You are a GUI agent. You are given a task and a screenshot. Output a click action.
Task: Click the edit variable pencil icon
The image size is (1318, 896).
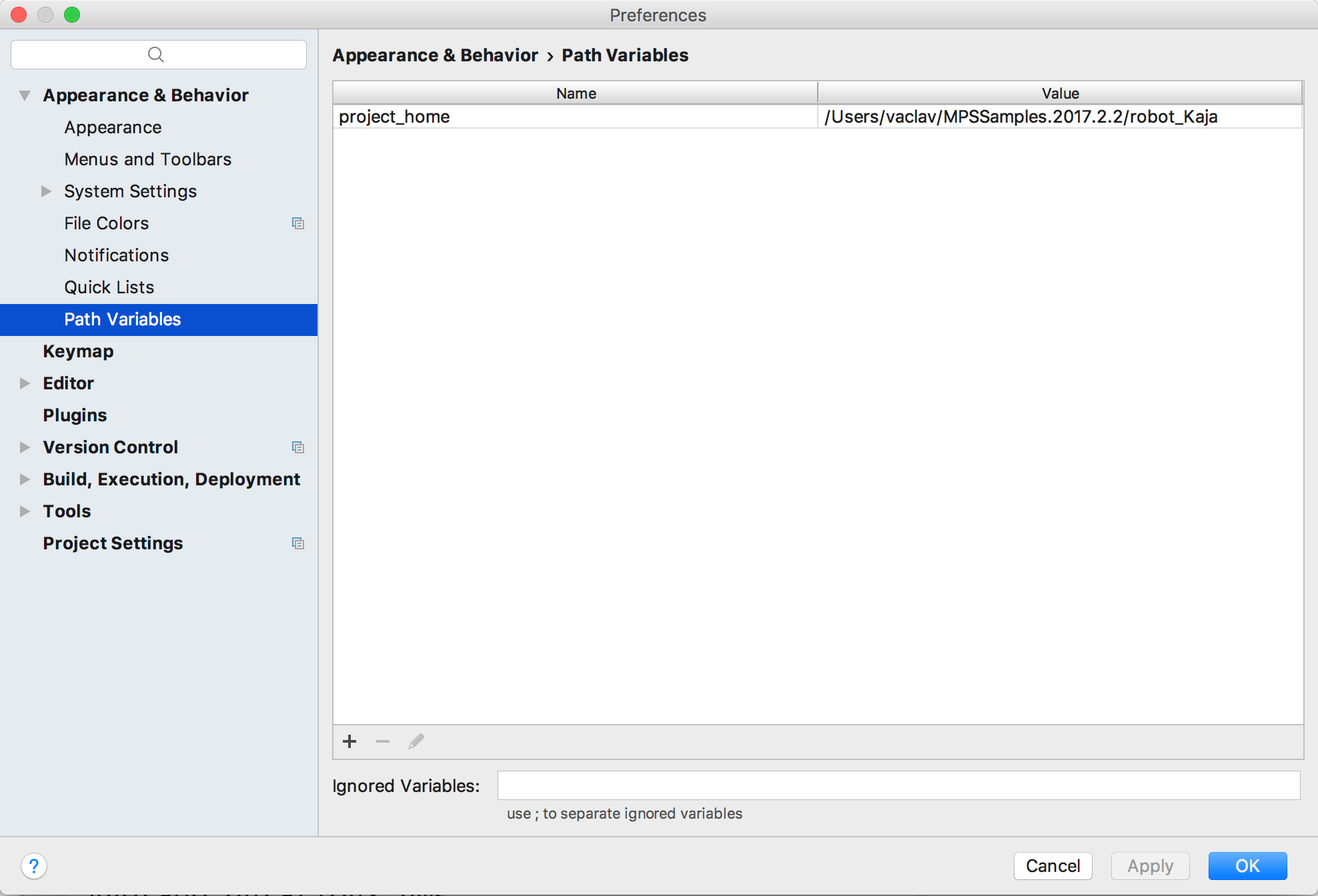coord(416,741)
